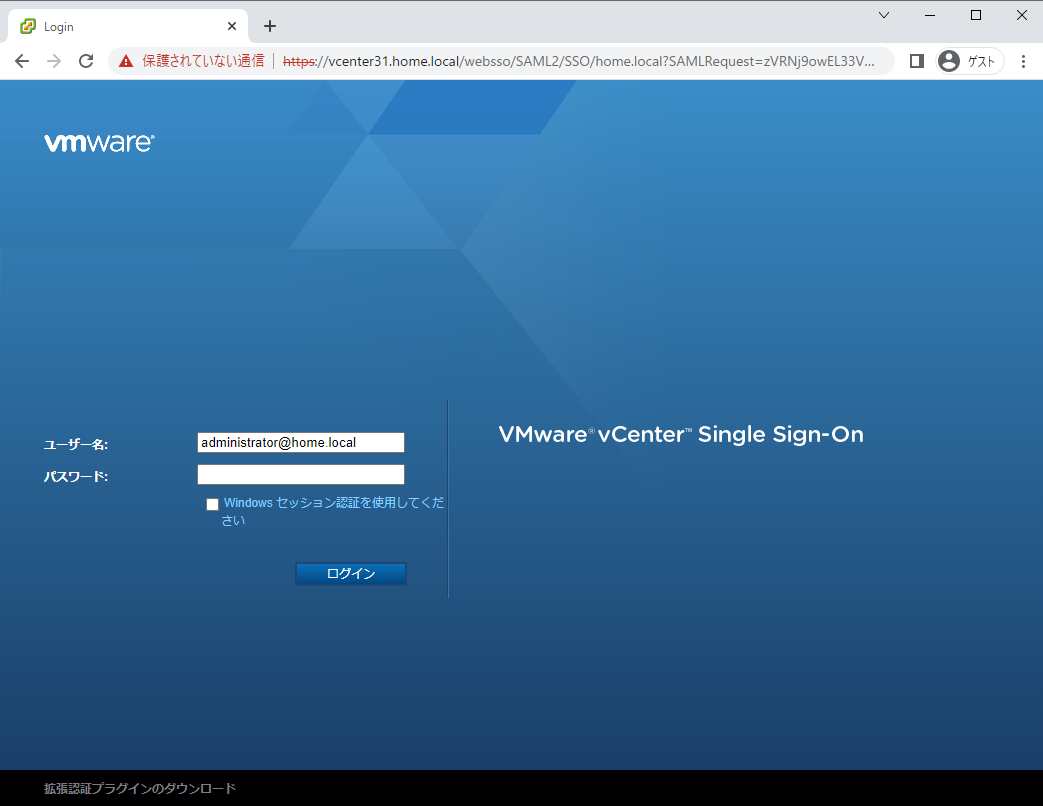Minimize the browser window

pos(930,15)
